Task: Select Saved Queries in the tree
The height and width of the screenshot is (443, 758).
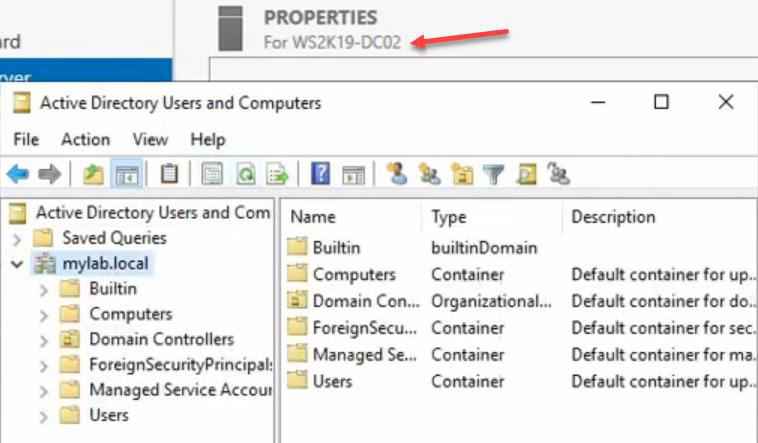Action: (x=114, y=238)
